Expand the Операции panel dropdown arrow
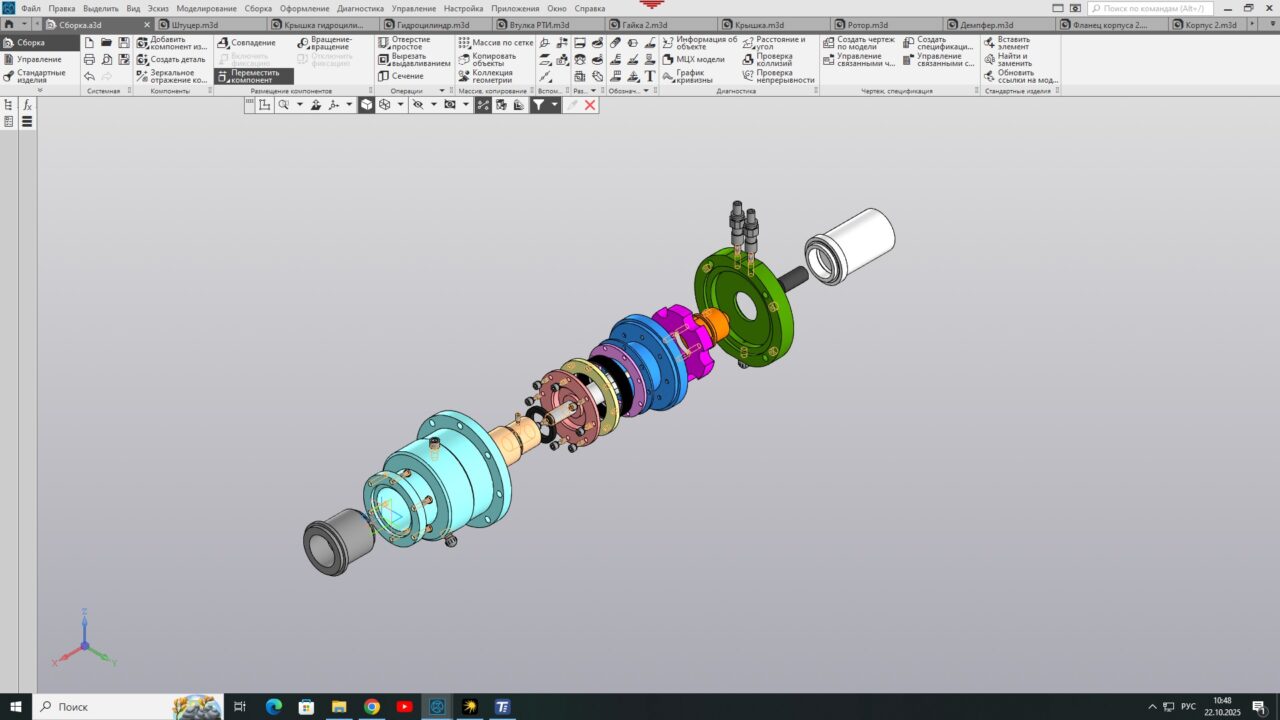The width and height of the screenshot is (1280, 720). [x=441, y=91]
